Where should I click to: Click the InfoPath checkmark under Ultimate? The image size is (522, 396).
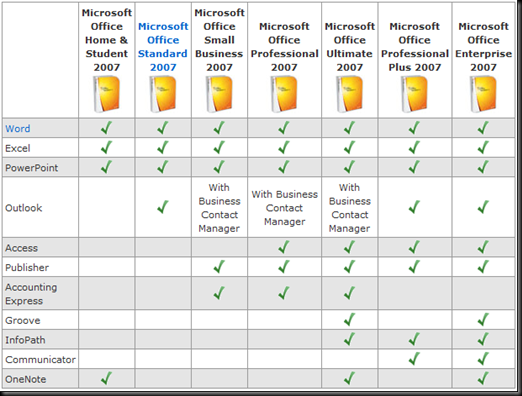click(349, 339)
